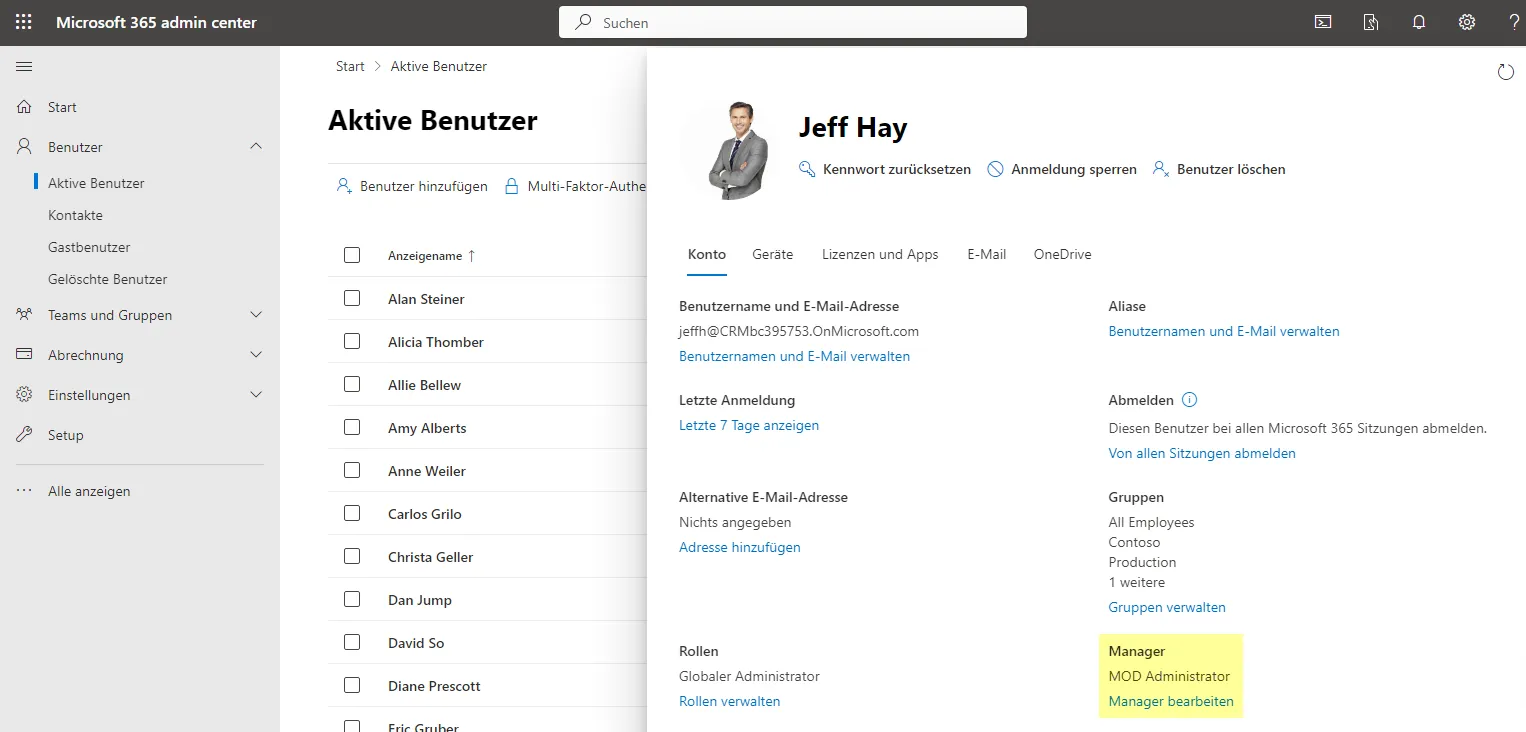Open the Cloud Shell icon in header
The image size is (1526, 732).
tap(1323, 22)
